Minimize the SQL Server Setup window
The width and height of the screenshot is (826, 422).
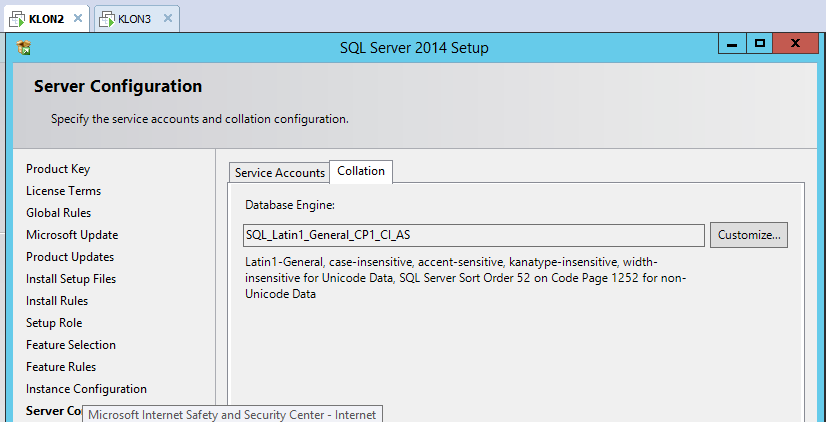(731, 44)
